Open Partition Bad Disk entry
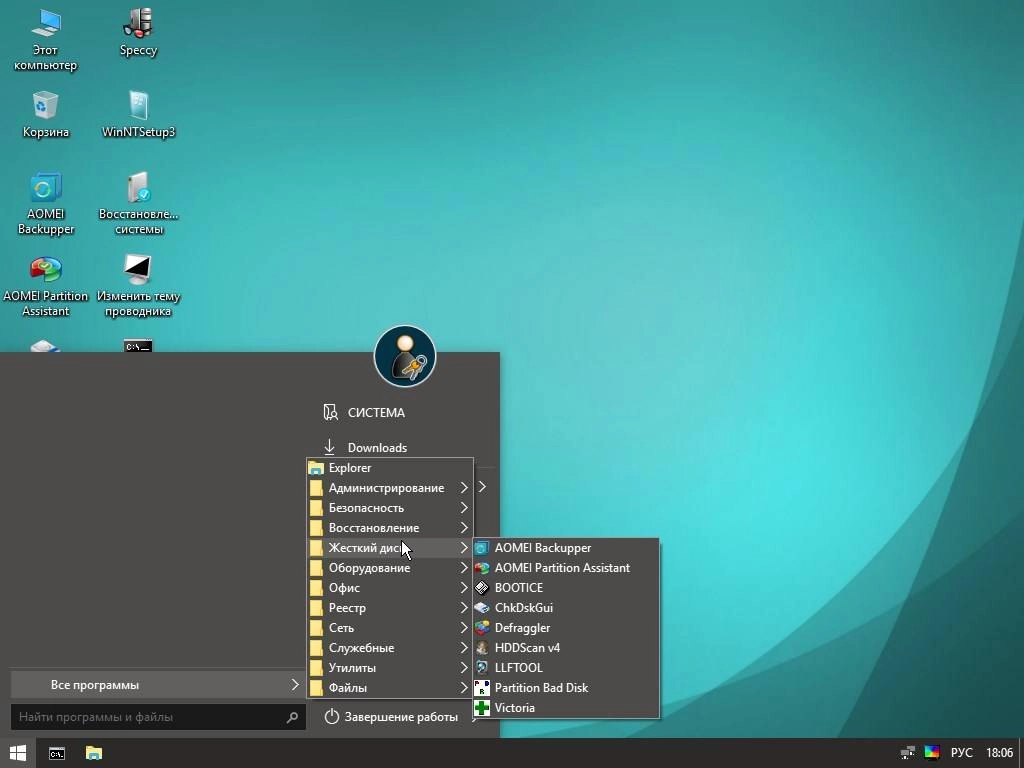Screen dimensions: 1024x768 point(566,688)
